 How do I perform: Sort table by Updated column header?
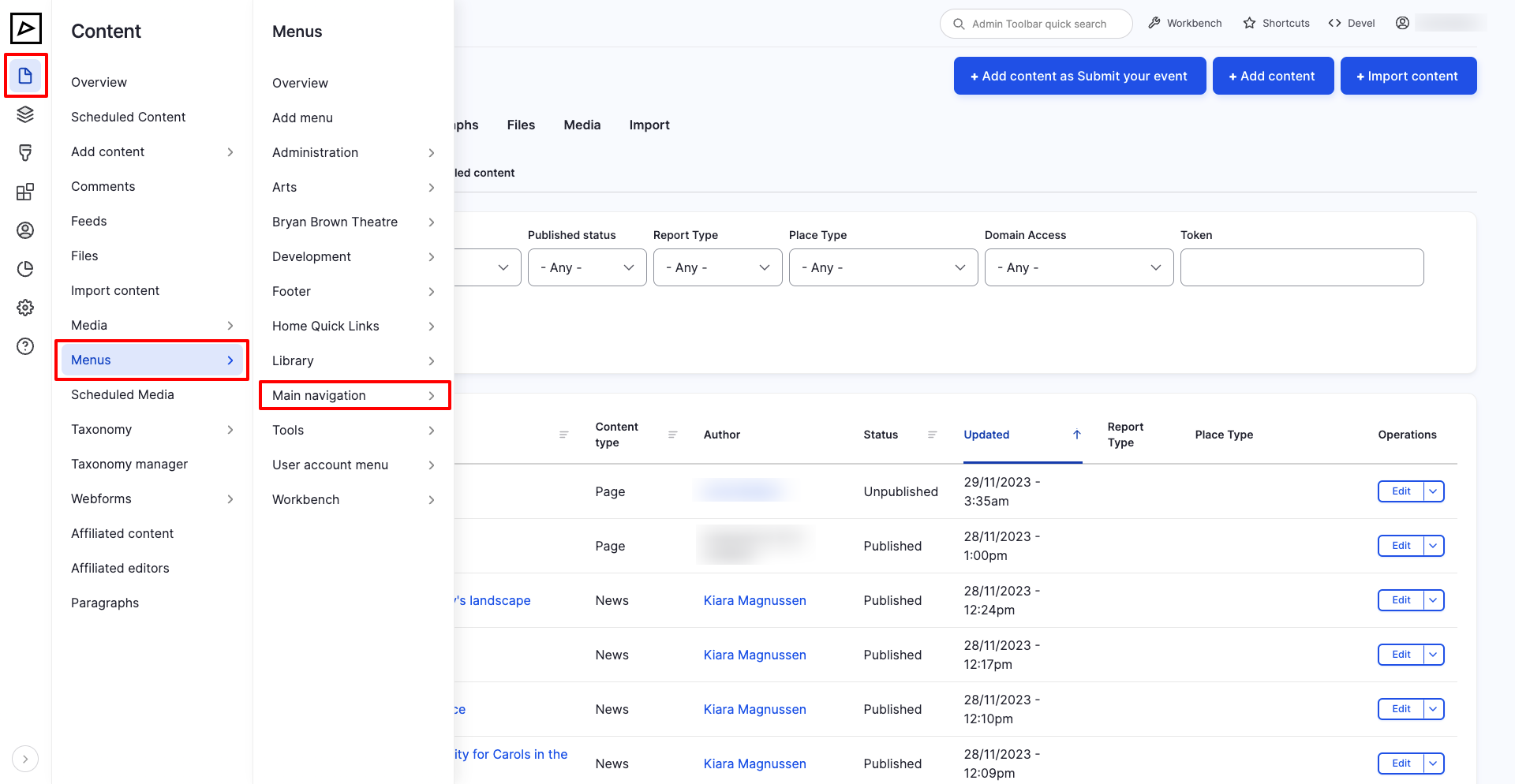(x=986, y=435)
